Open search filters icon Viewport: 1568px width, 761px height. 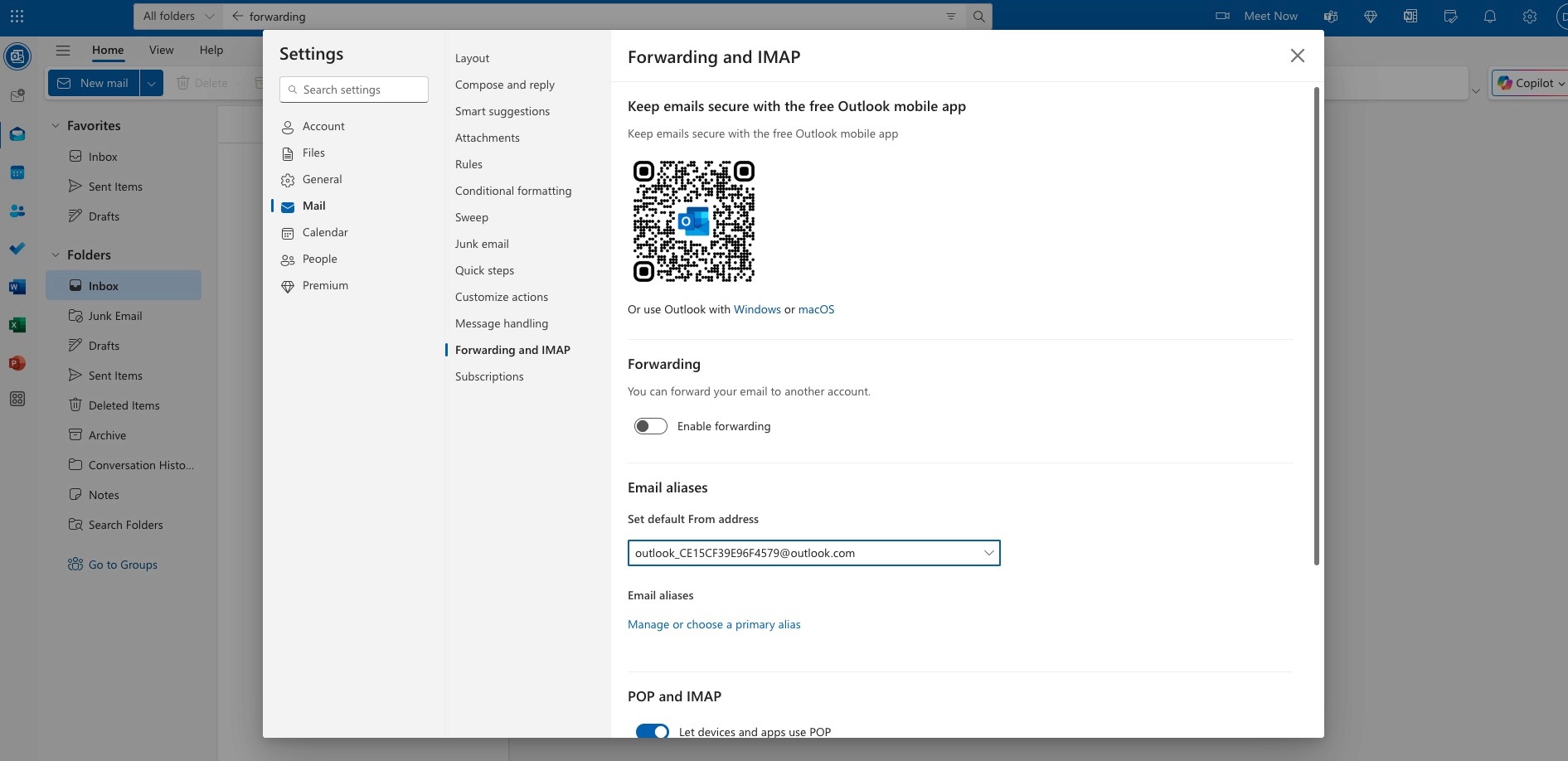951,16
